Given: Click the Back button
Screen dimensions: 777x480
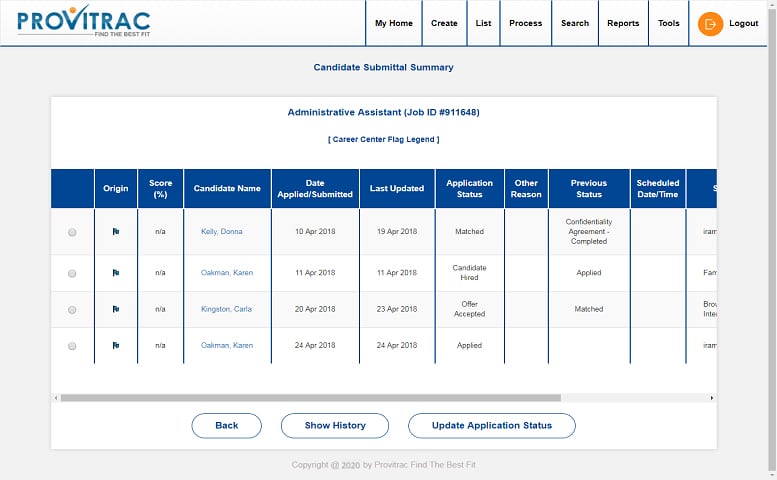Looking at the screenshot, I should pyautogui.click(x=226, y=426).
